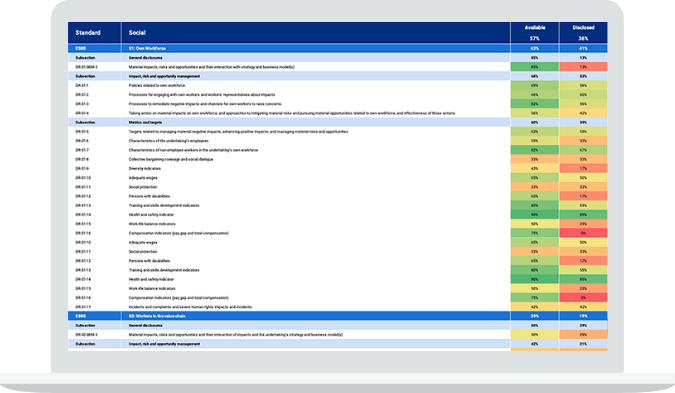
Task: Select 'Material impacts... interaction with strategy' S1 text
Action: pos(211,67)
